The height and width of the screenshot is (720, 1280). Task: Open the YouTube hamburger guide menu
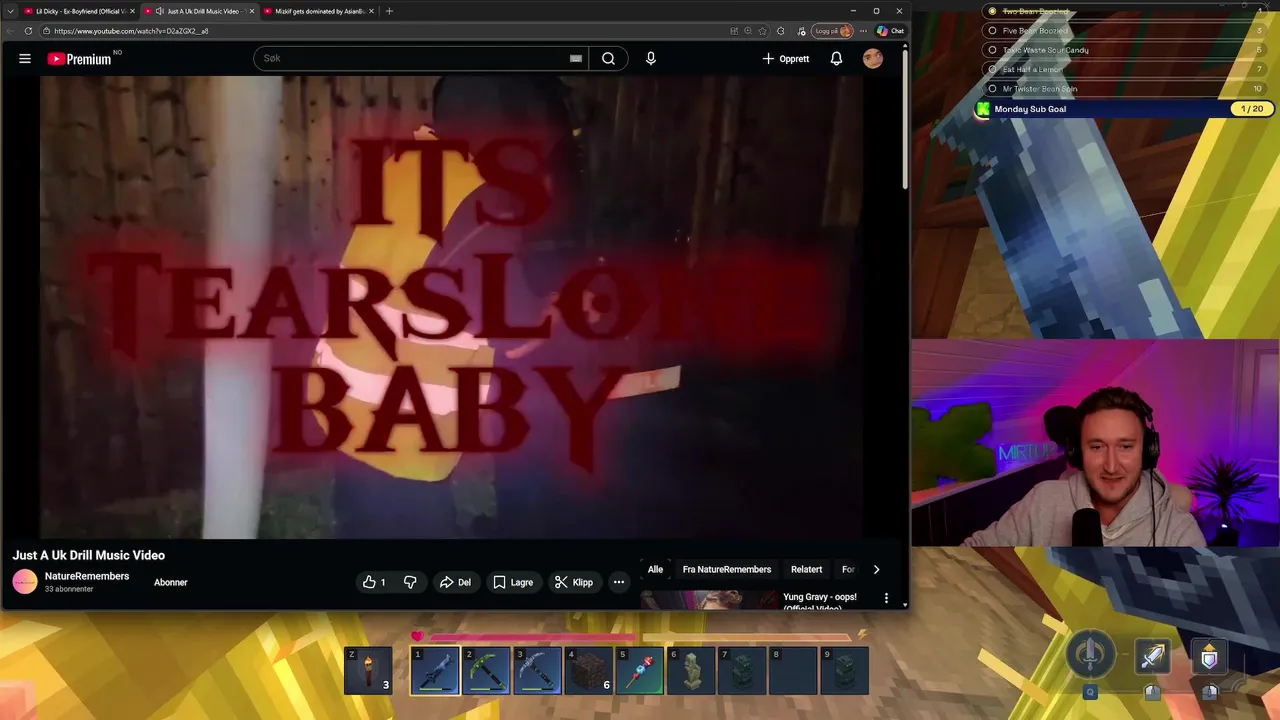pos(25,59)
